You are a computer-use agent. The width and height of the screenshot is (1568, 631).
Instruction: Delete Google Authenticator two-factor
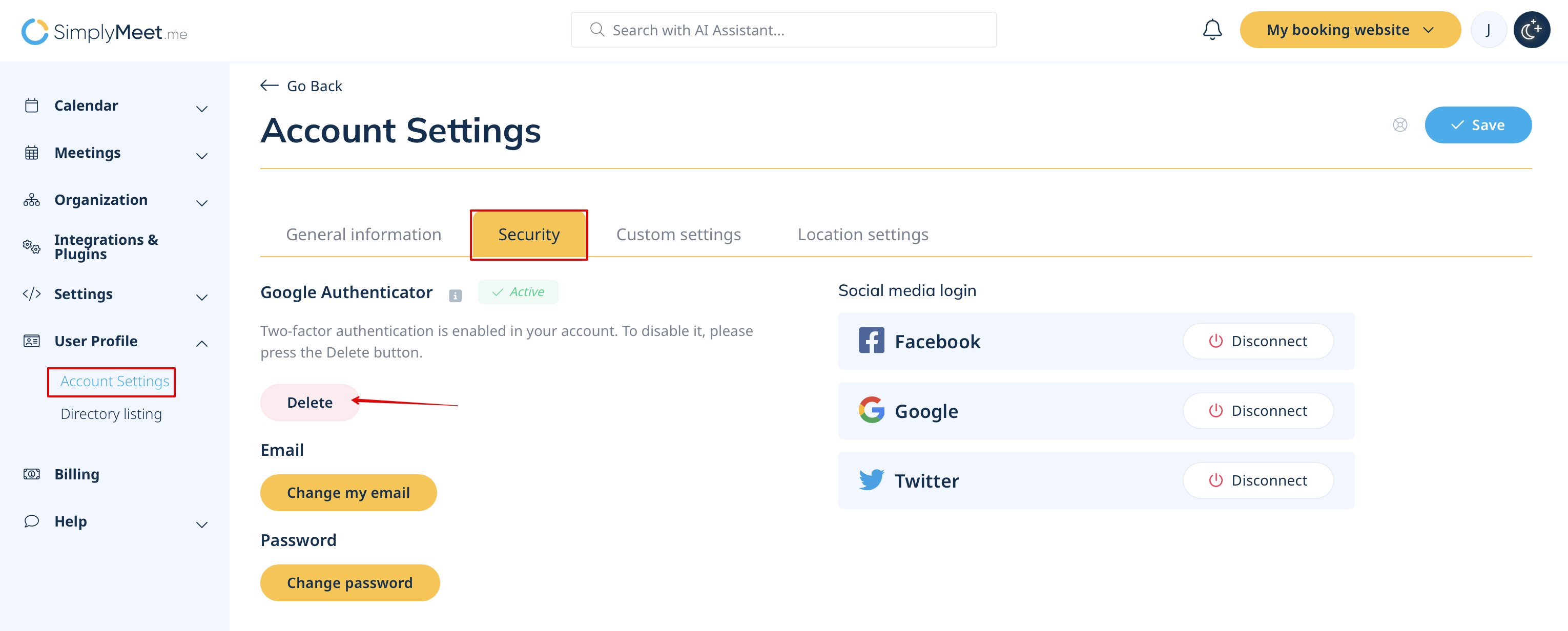pos(310,402)
